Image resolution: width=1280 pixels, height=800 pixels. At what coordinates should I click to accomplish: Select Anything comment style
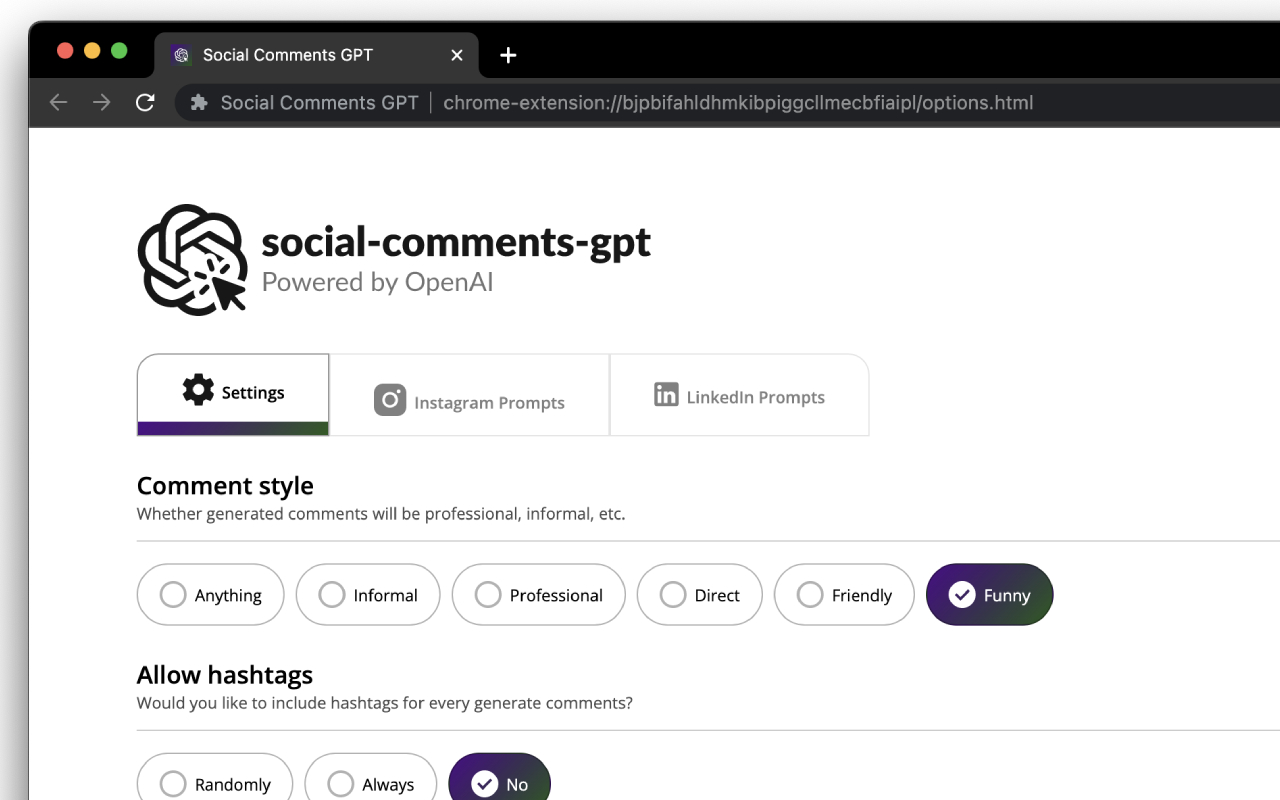coord(211,595)
